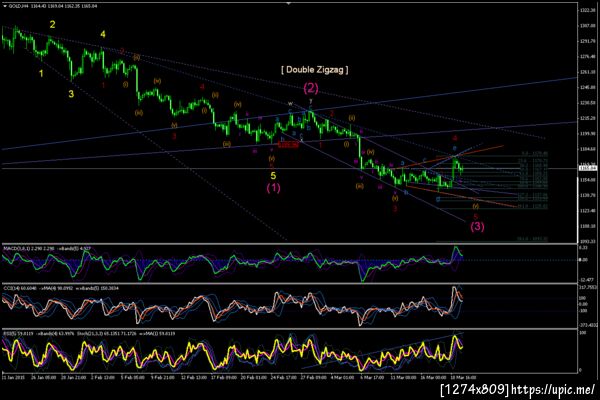Click the 6 Mar 17:00 time label
This screenshot has width=600, height=400.
click(x=372, y=377)
